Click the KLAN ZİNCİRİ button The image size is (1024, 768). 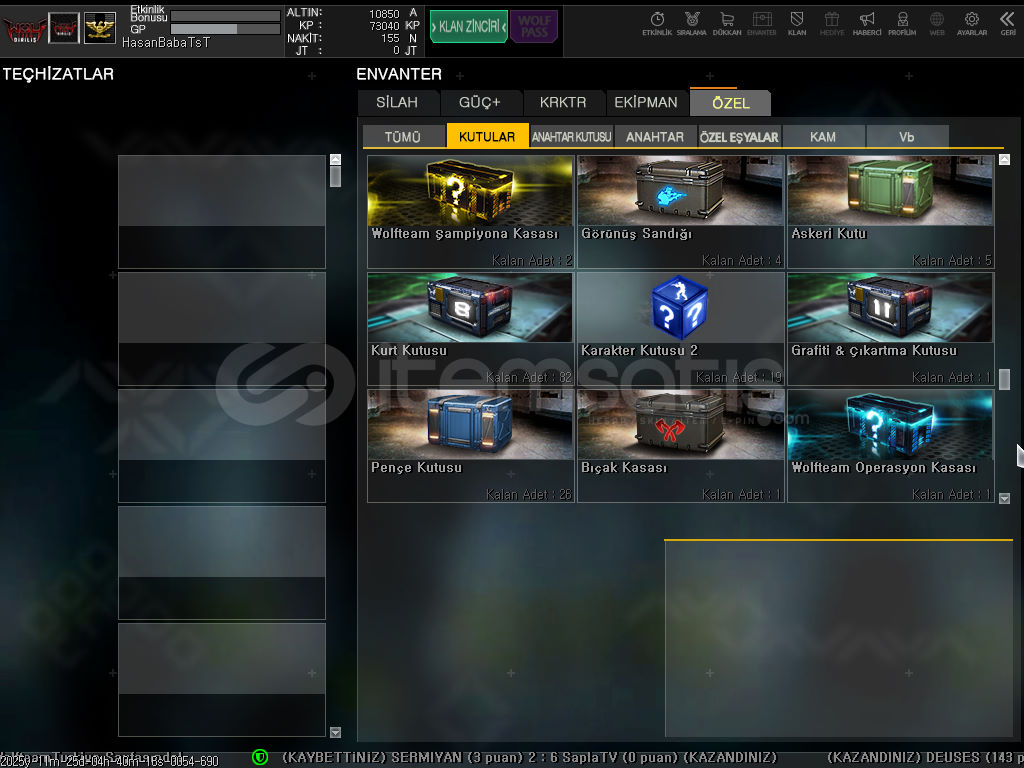coord(469,27)
